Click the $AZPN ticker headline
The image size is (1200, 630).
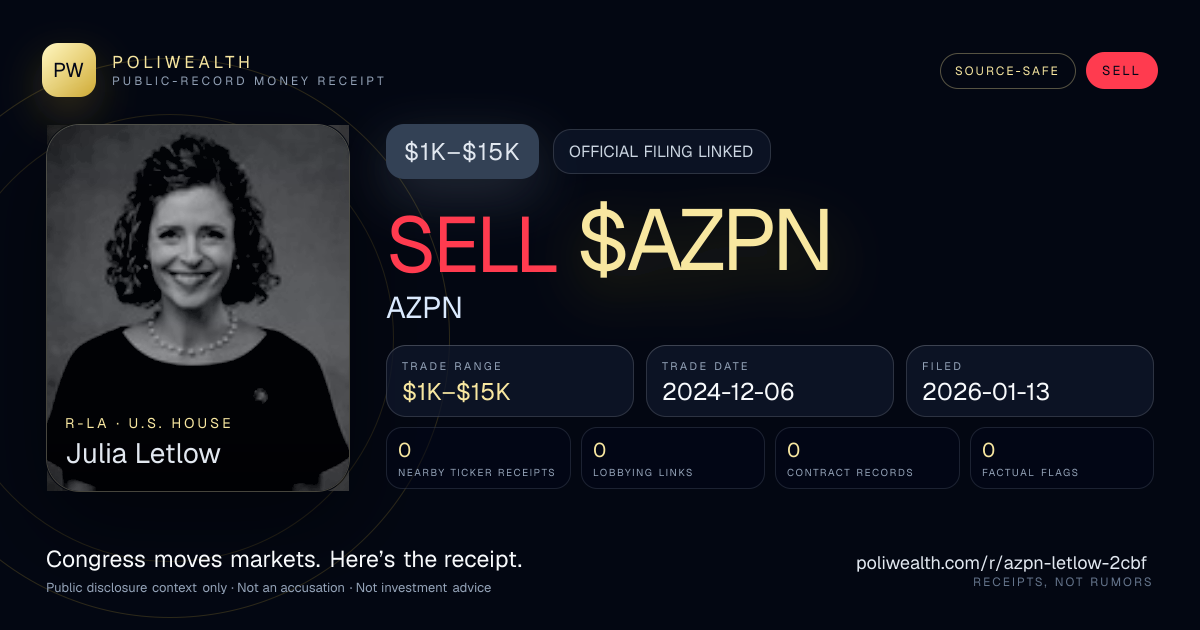click(705, 243)
